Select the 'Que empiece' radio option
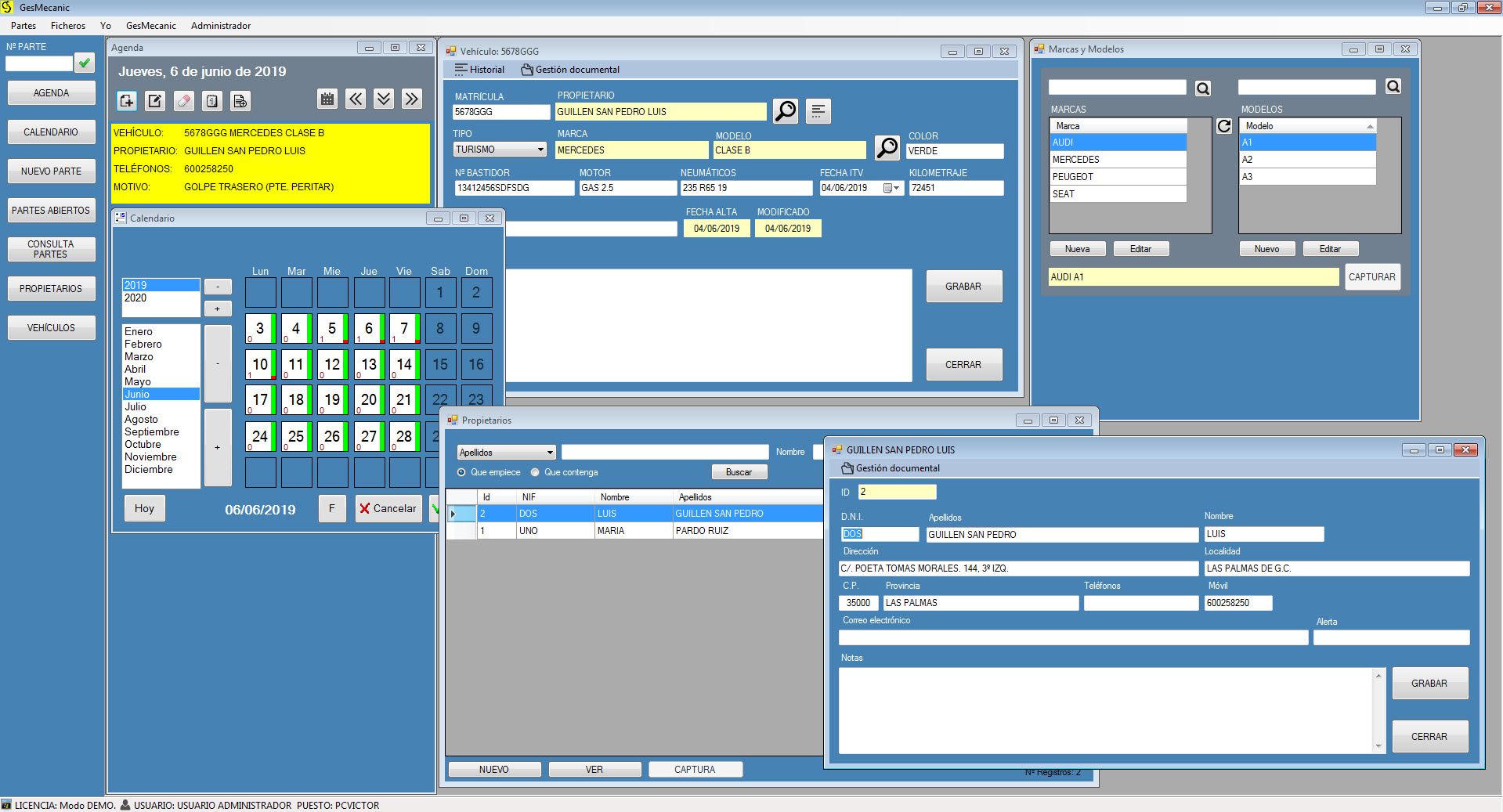The width and height of the screenshot is (1503, 812). (462, 472)
